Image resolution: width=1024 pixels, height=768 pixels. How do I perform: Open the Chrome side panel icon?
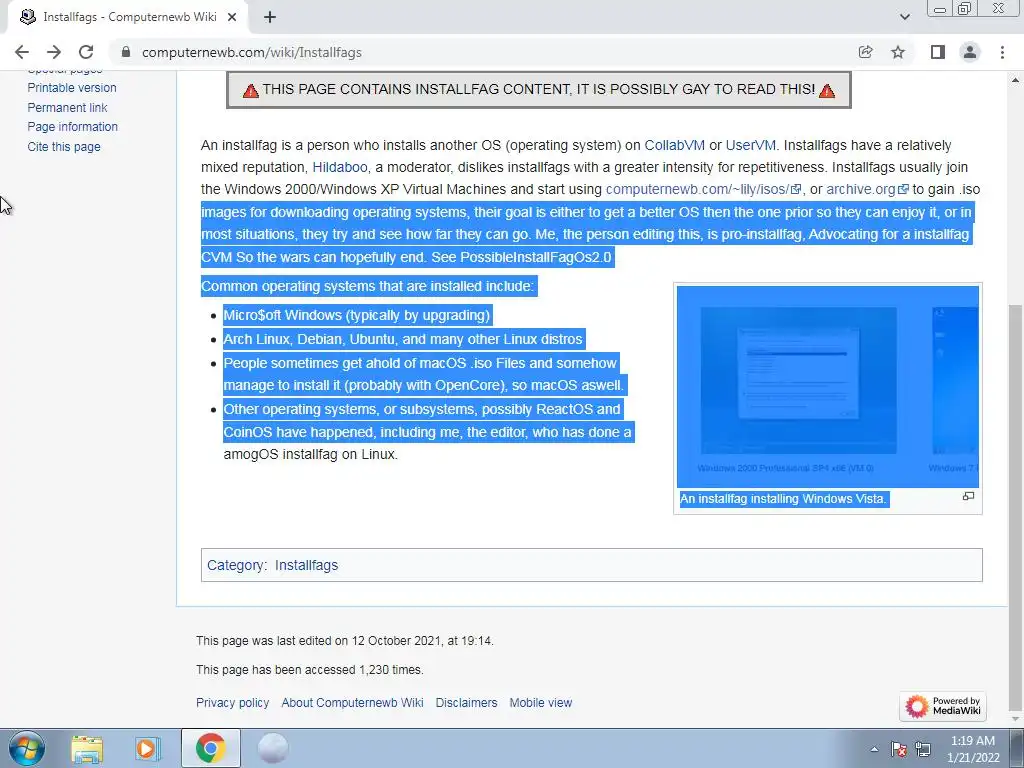tap(938, 52)
